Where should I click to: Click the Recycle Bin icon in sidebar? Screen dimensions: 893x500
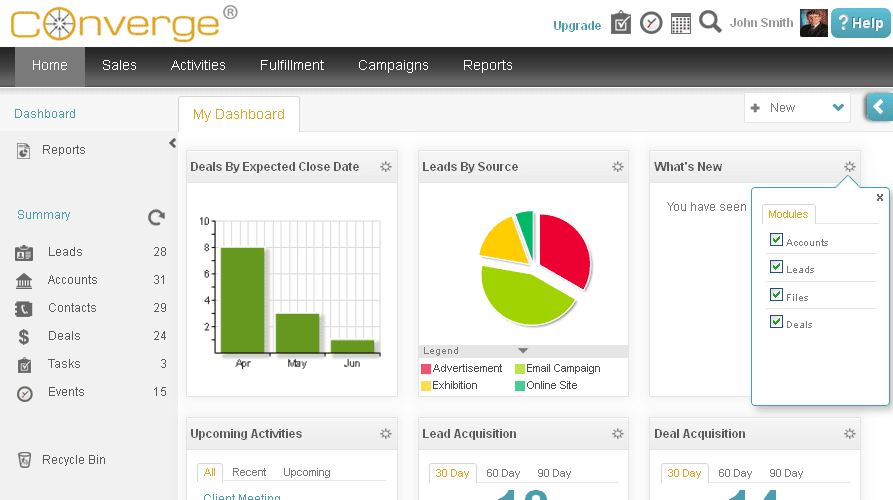(25, 460)
